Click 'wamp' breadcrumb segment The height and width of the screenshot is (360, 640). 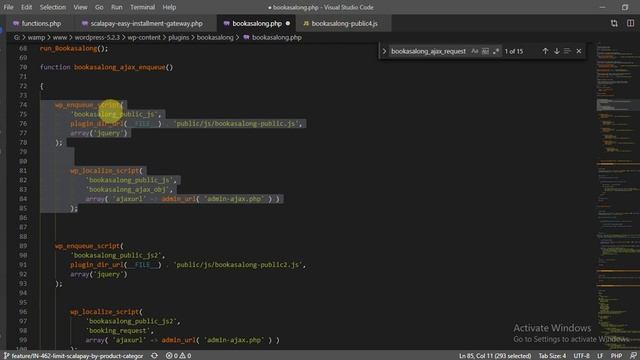point(36,38)
